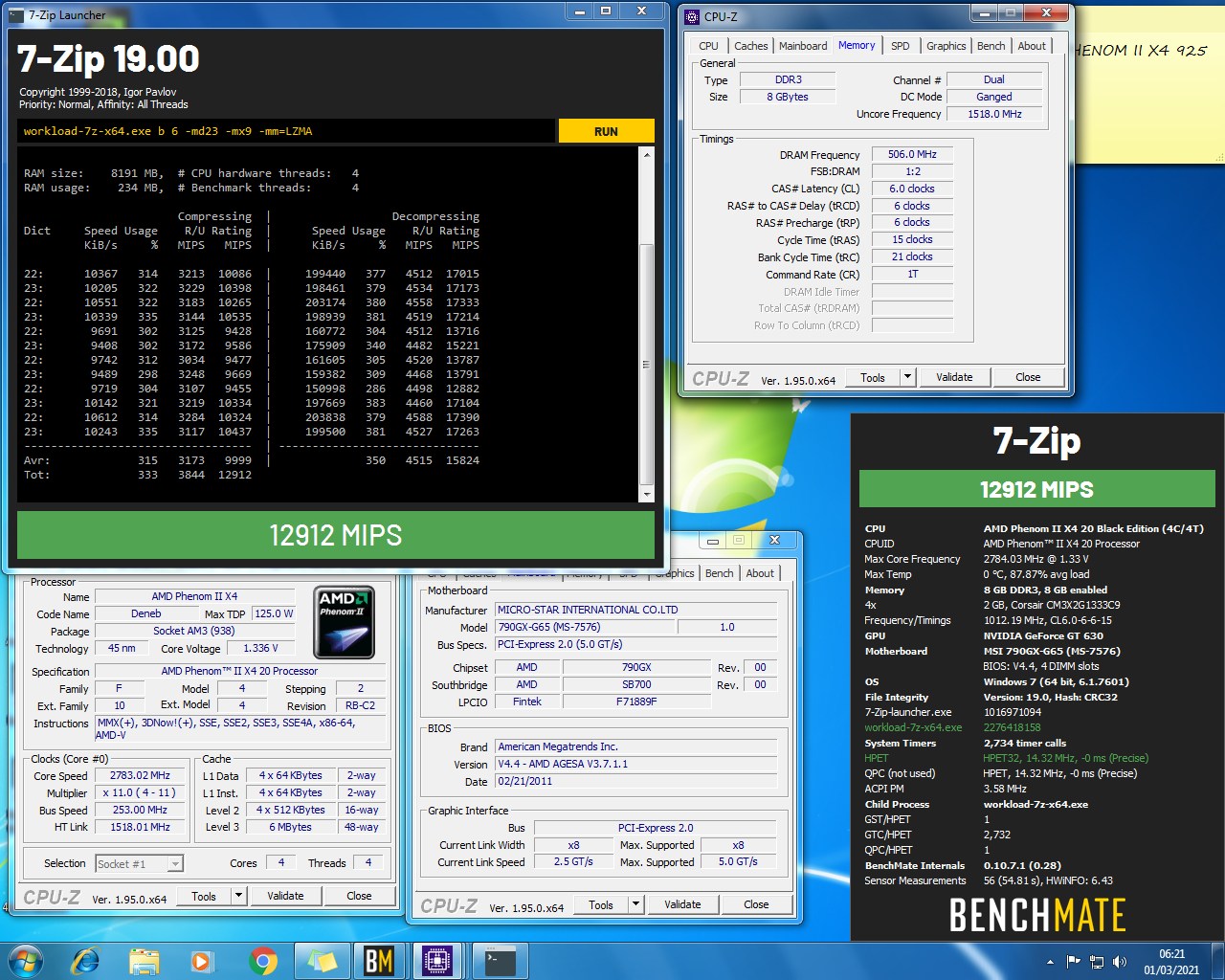Screen dimensions: 1225x980
Task: Launch Internet Explorer from the taskbar
Action: tap(86, 960)
